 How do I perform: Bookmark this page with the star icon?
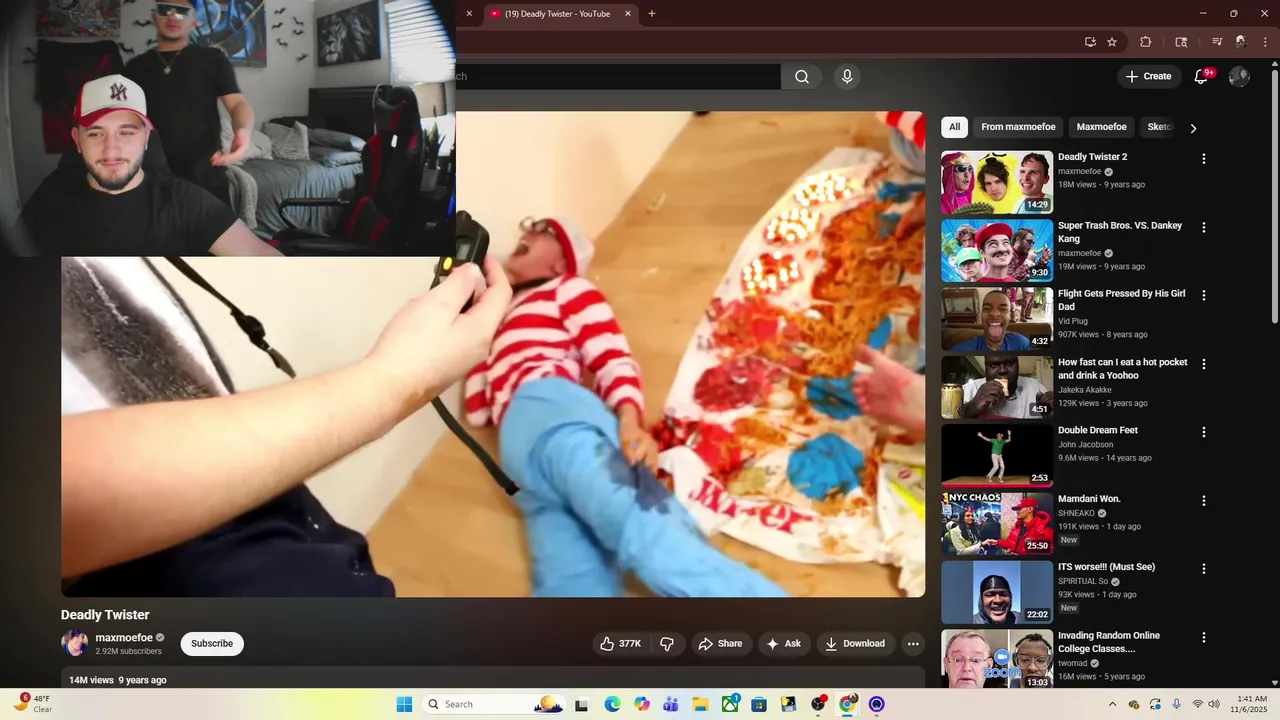pyautogui.click(x=1112, y=42)
